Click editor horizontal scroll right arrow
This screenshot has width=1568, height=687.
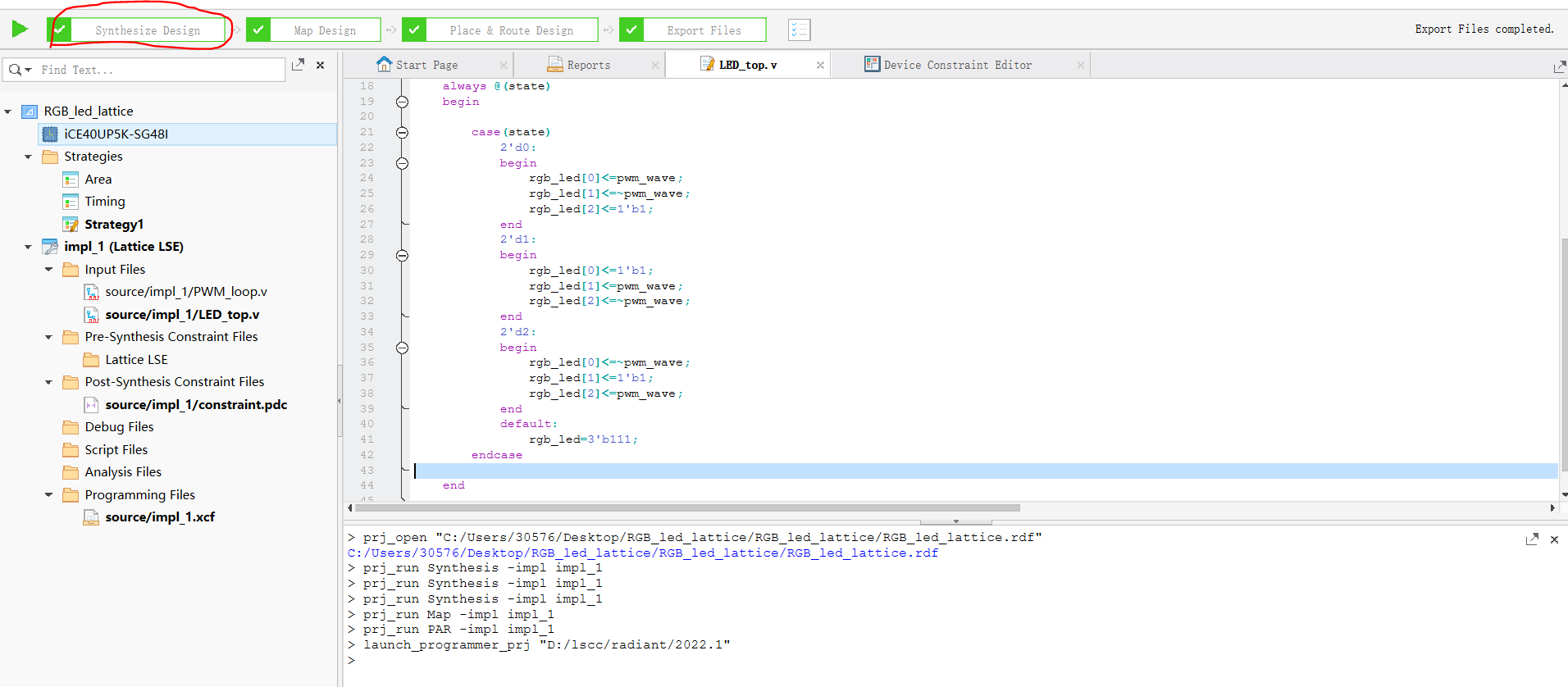[1552, 508]
